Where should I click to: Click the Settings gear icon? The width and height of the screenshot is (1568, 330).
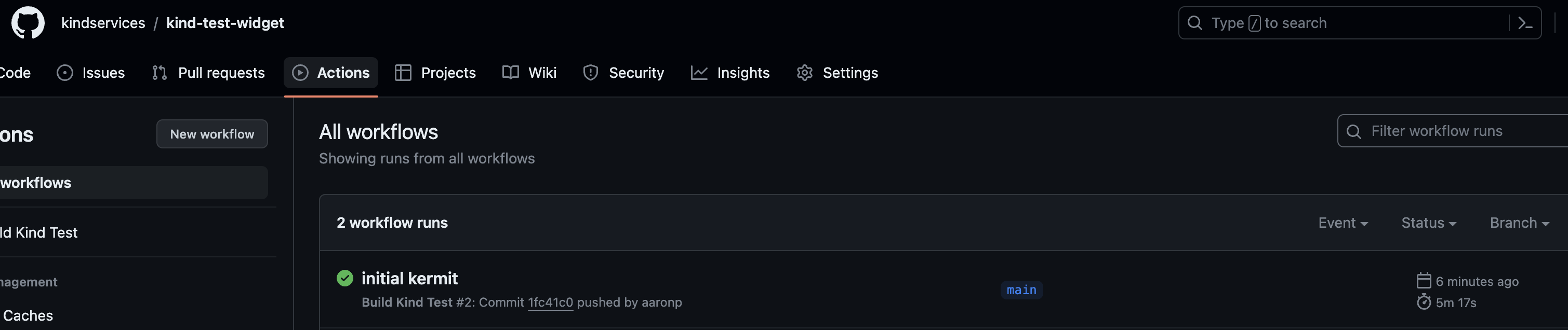pos(805,73)
